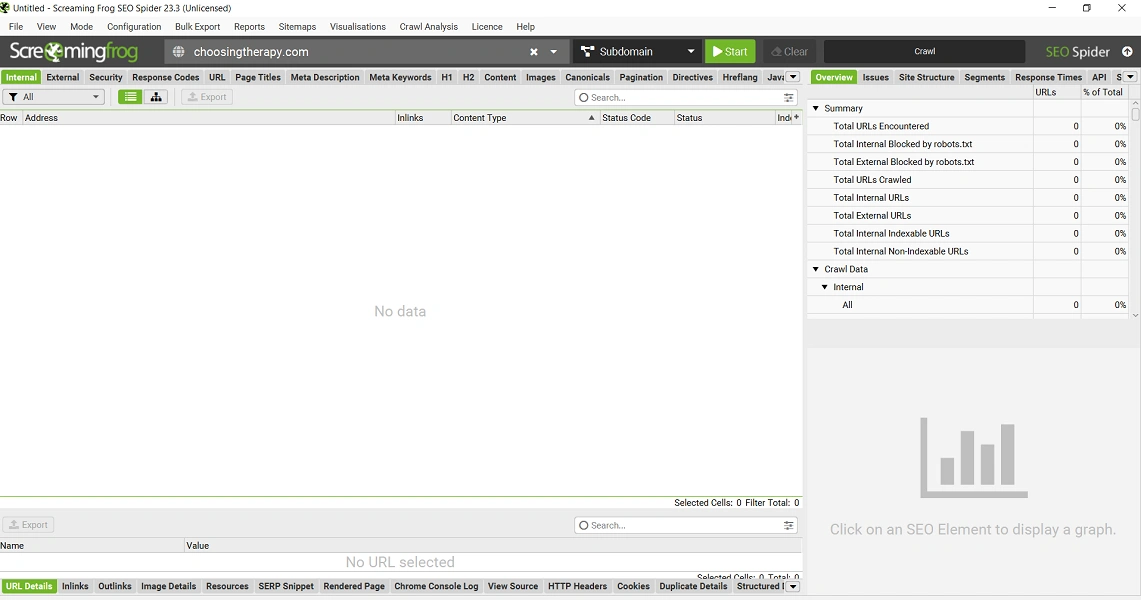Image resolution: width=1141 pixels, height=600 pixels.
Task: Click the plus icon to add columns
Action: (796, 117)
